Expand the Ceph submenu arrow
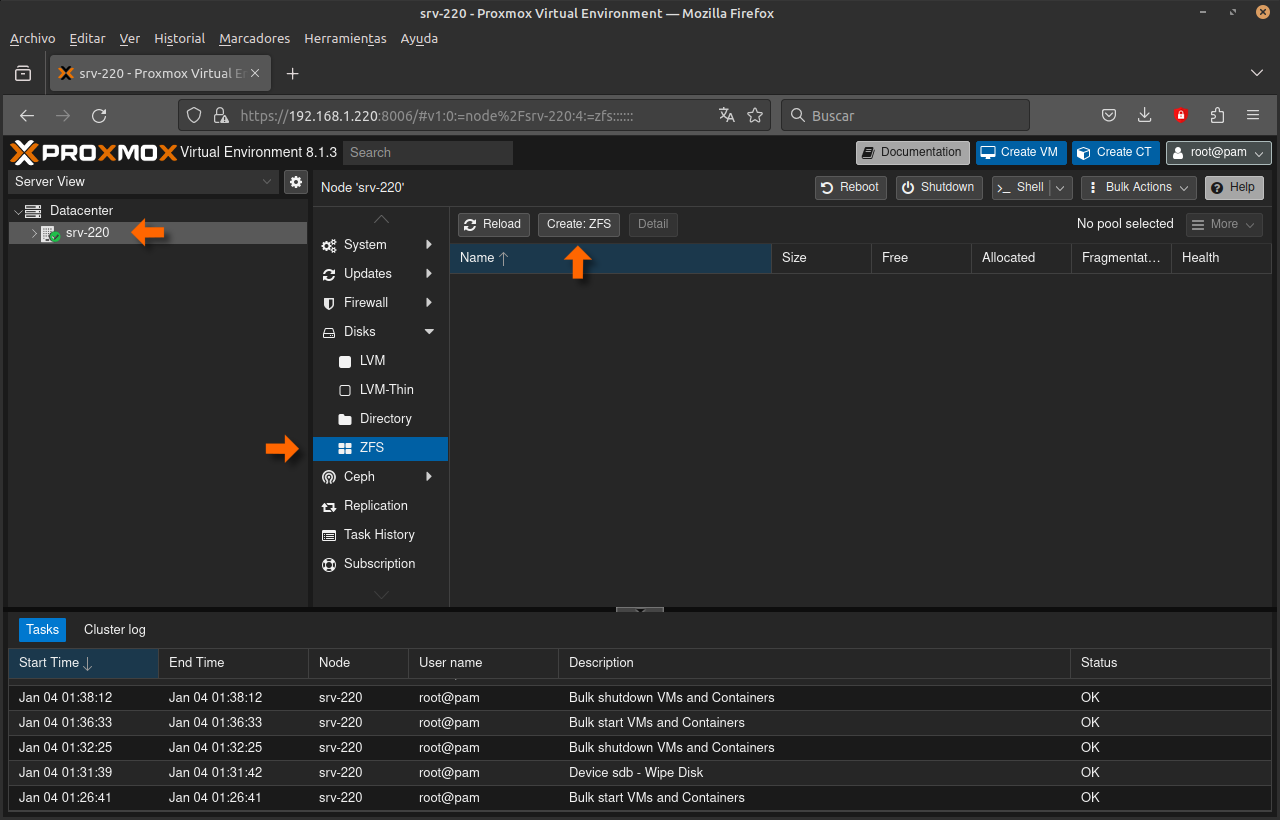Viewport: 1280px width, 820px height. 429,477
